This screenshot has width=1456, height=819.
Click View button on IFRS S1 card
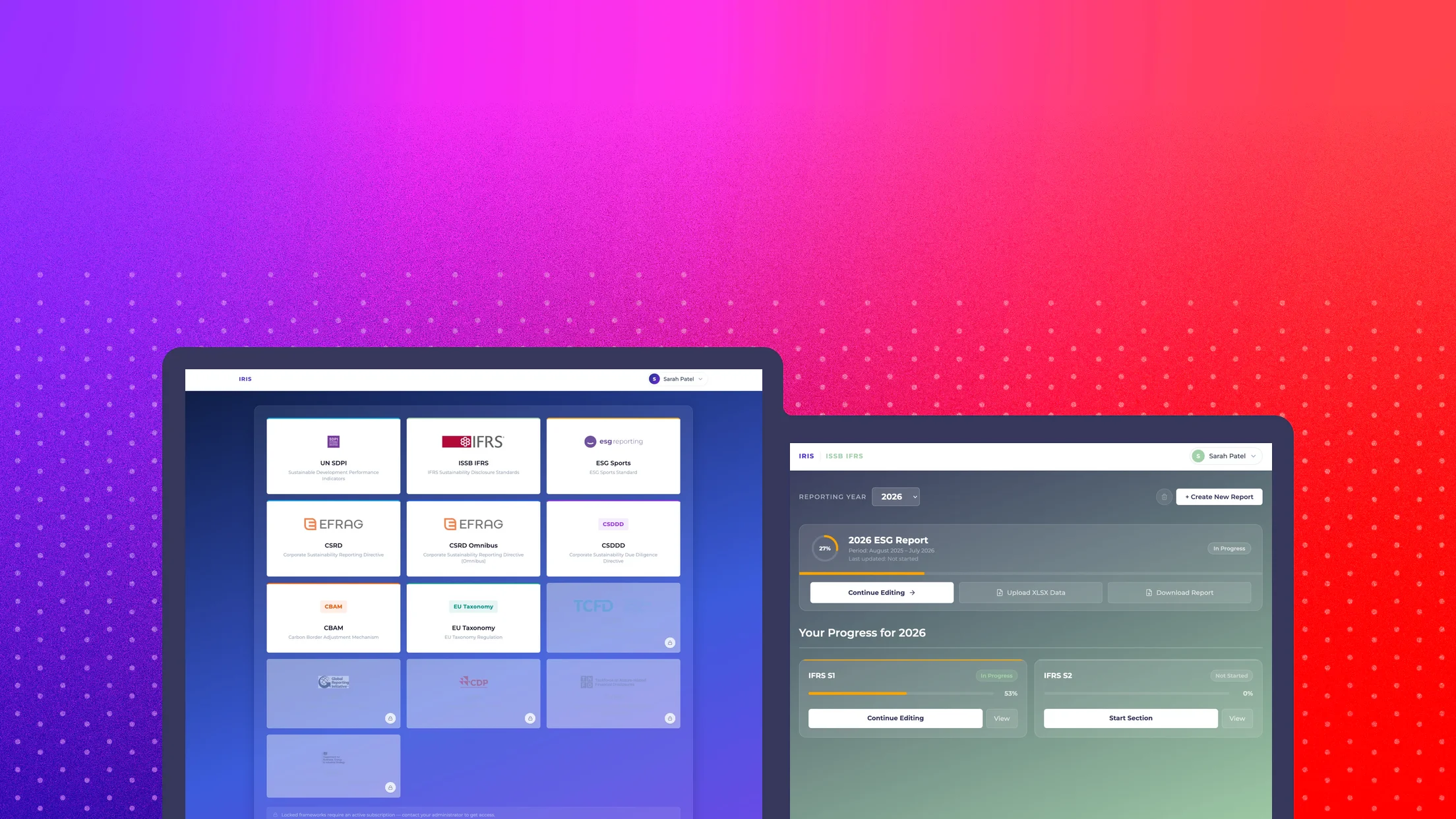coord(1002,719)
